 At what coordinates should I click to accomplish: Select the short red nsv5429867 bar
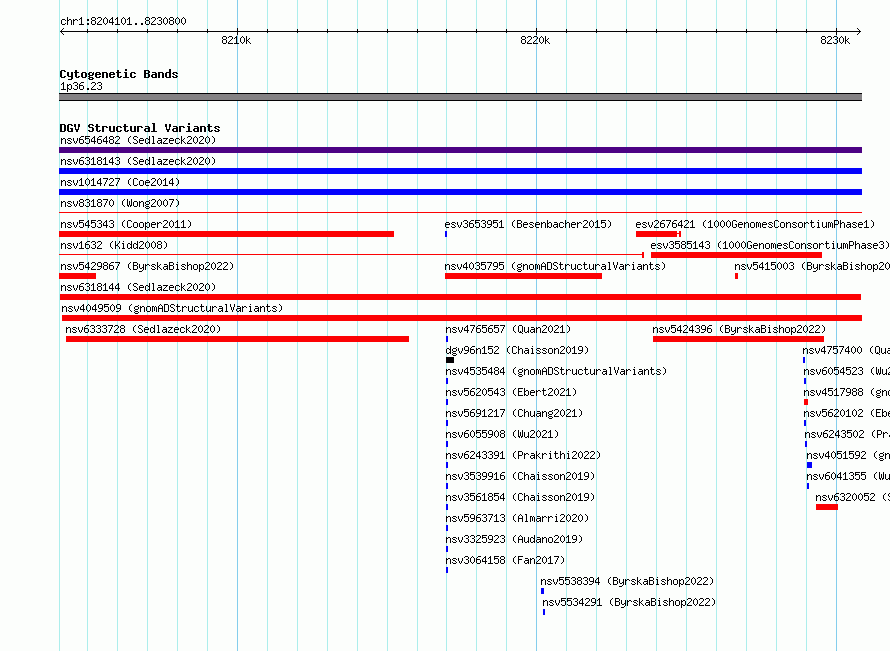click(x=77, y=276)
